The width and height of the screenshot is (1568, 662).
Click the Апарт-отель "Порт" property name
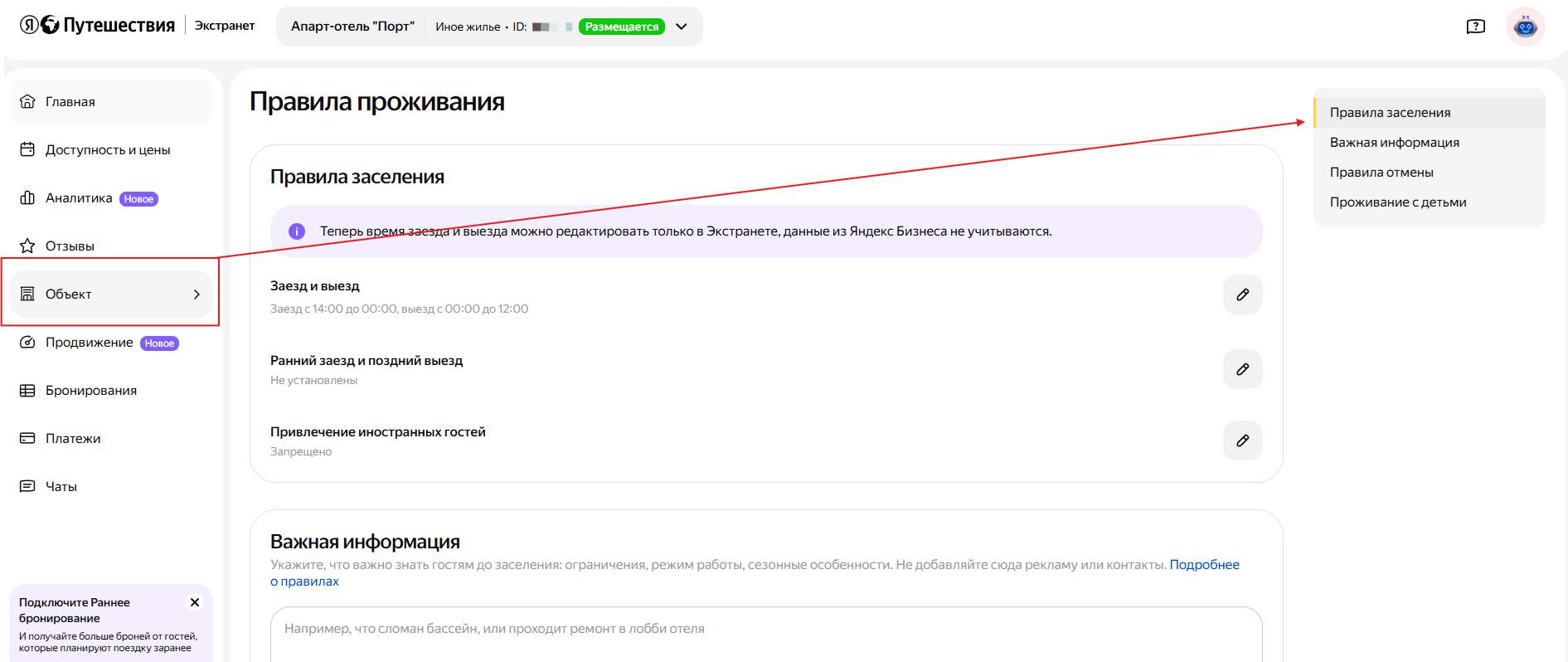click(x=352, y=27)
